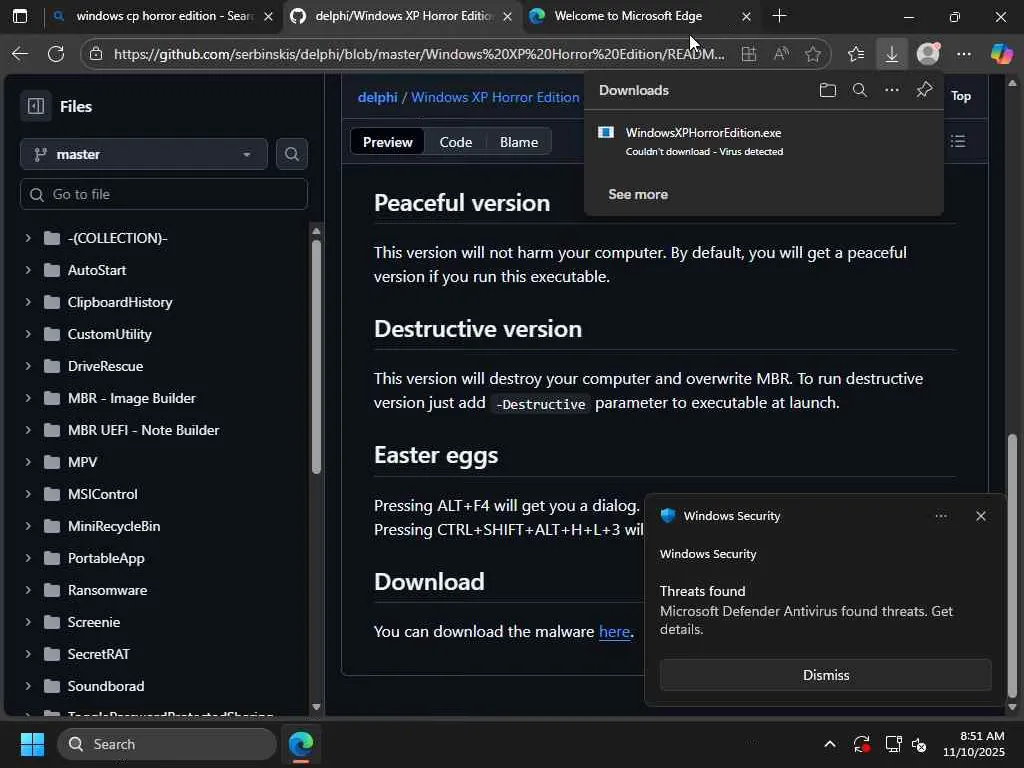The height and width of the screenshot is (768, 1024).
Task: Click the site info lock icon
Action: pyautogui.click(x=96, y=54)
